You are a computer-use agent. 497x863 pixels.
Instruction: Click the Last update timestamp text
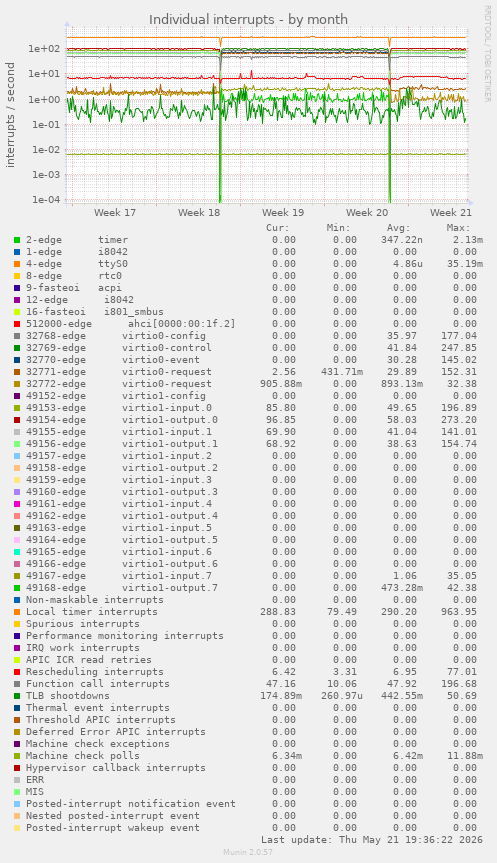point(372,840)
